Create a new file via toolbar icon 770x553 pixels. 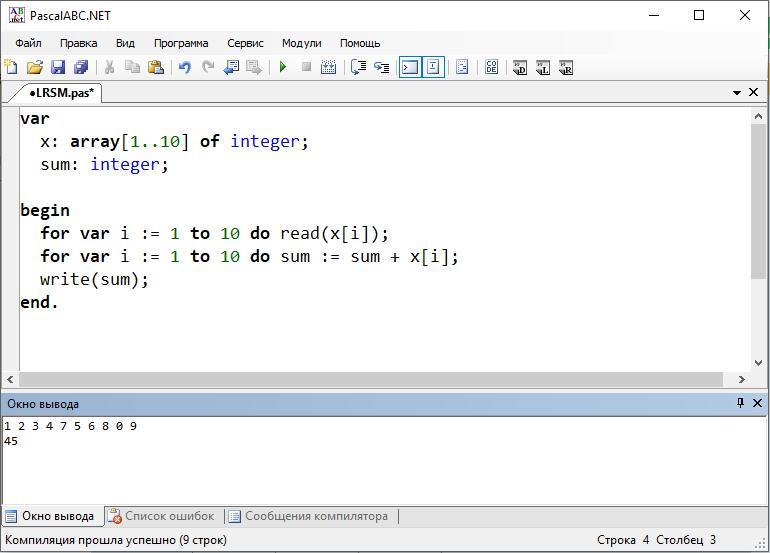pos(12,68)
